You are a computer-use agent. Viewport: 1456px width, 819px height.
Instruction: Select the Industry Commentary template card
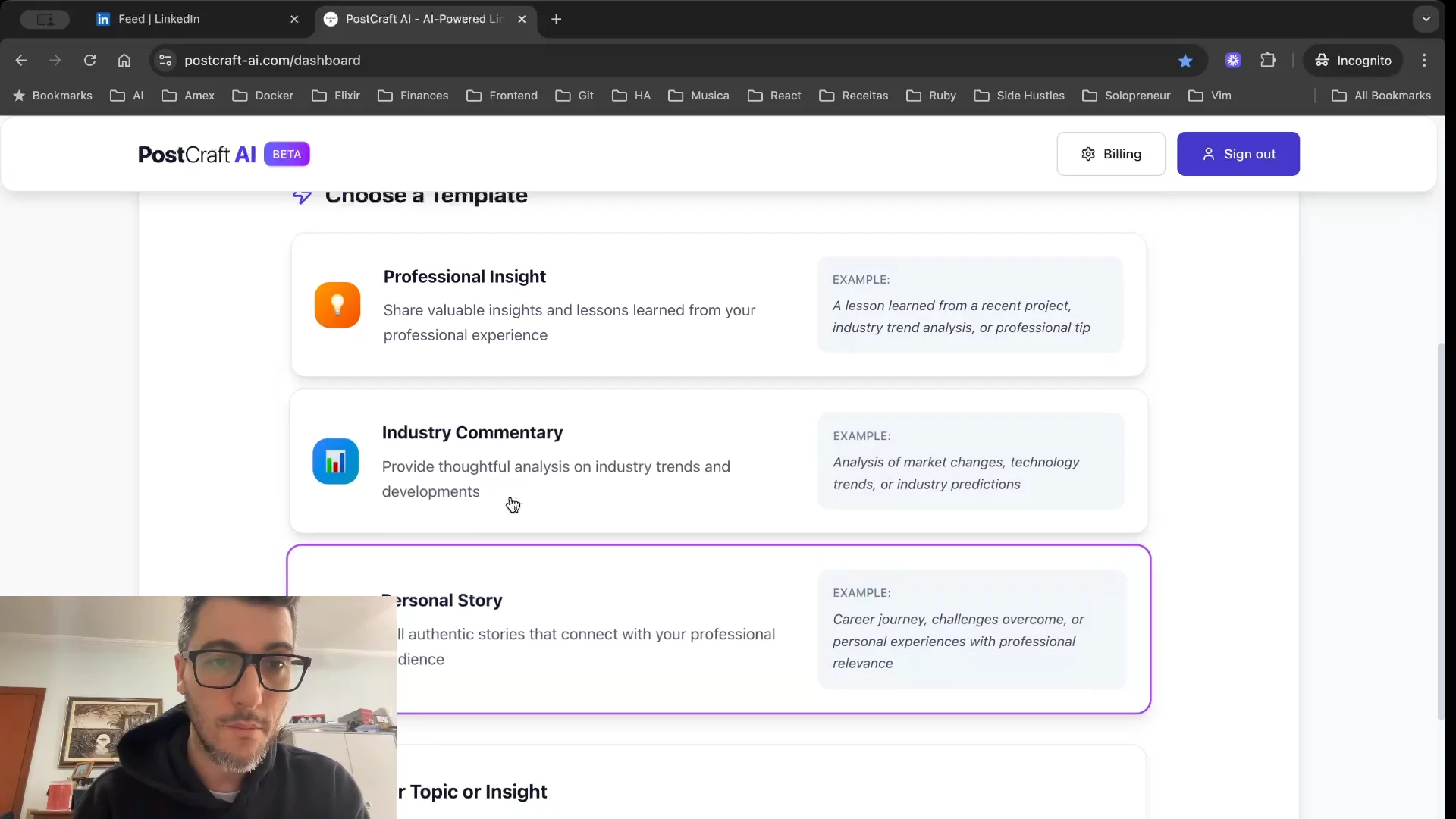coord(576,461)
